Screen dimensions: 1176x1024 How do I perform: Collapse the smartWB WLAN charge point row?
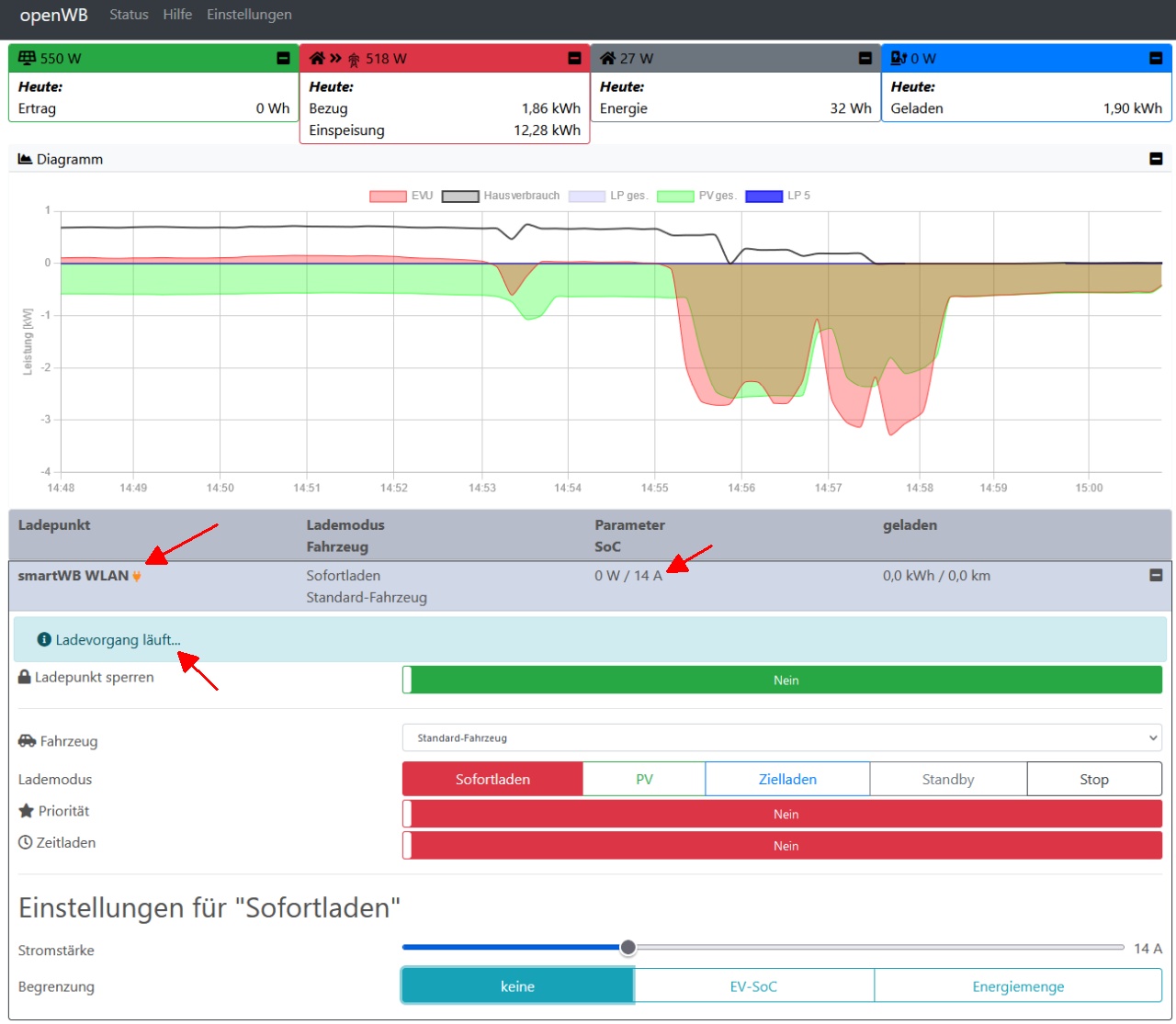tap(1156, 575)
